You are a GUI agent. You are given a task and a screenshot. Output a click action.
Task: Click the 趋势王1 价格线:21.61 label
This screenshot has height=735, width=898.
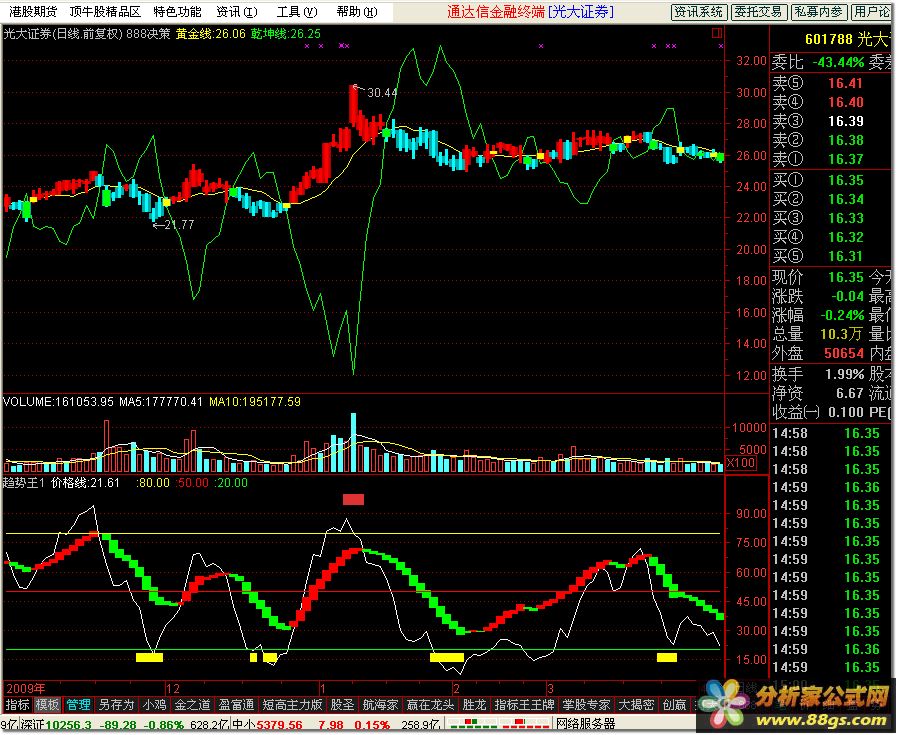click(x=61, y=483)
